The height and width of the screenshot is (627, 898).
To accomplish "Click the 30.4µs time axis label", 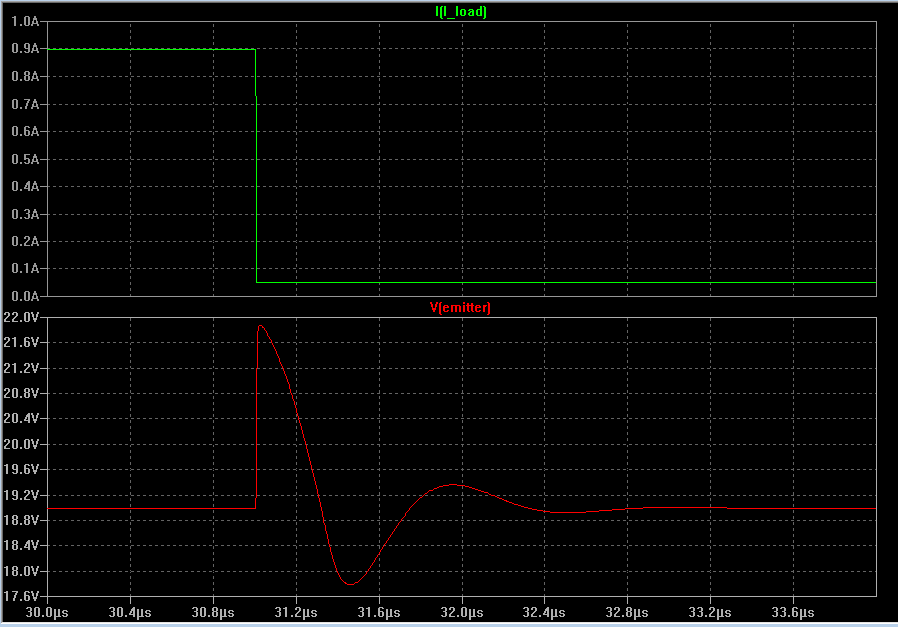I will (x=130, y=613).
